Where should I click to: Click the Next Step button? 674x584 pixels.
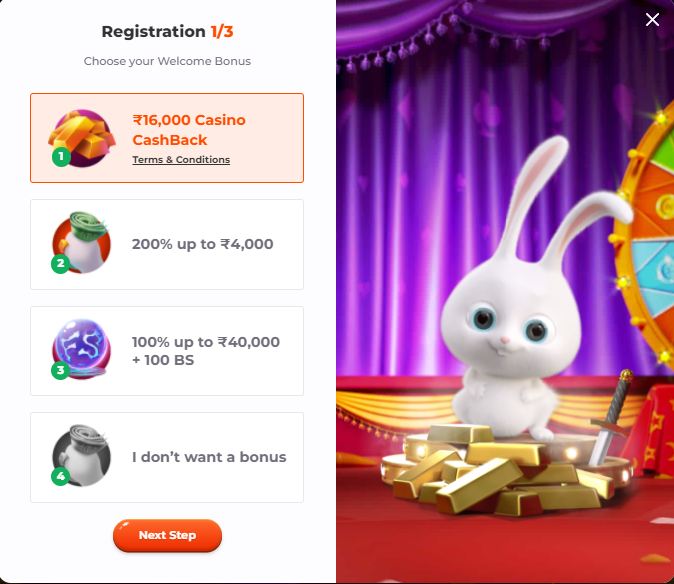coord(167,535)
